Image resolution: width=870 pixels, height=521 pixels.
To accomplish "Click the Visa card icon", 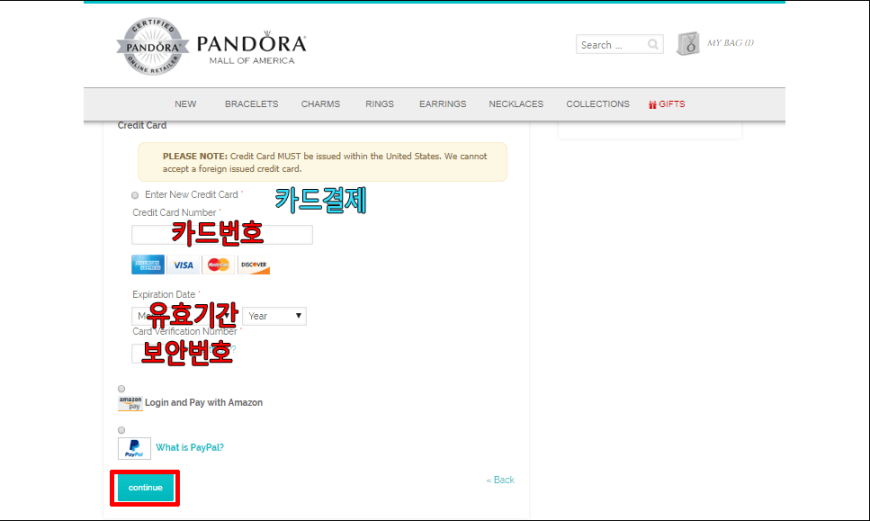I will point(183,265).
